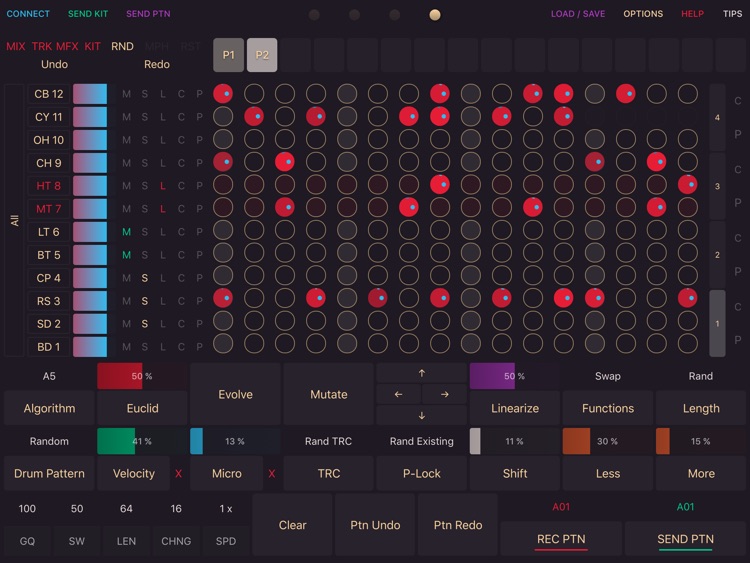
Task: Unmute LT 6 via its M button
Action: 126,232
